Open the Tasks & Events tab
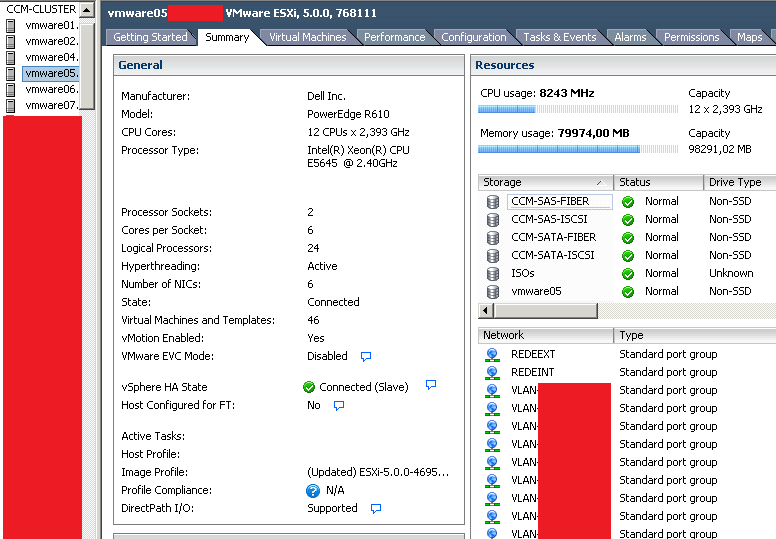The height and width of the screenshot is (539, 776). (x=560, y=37)
